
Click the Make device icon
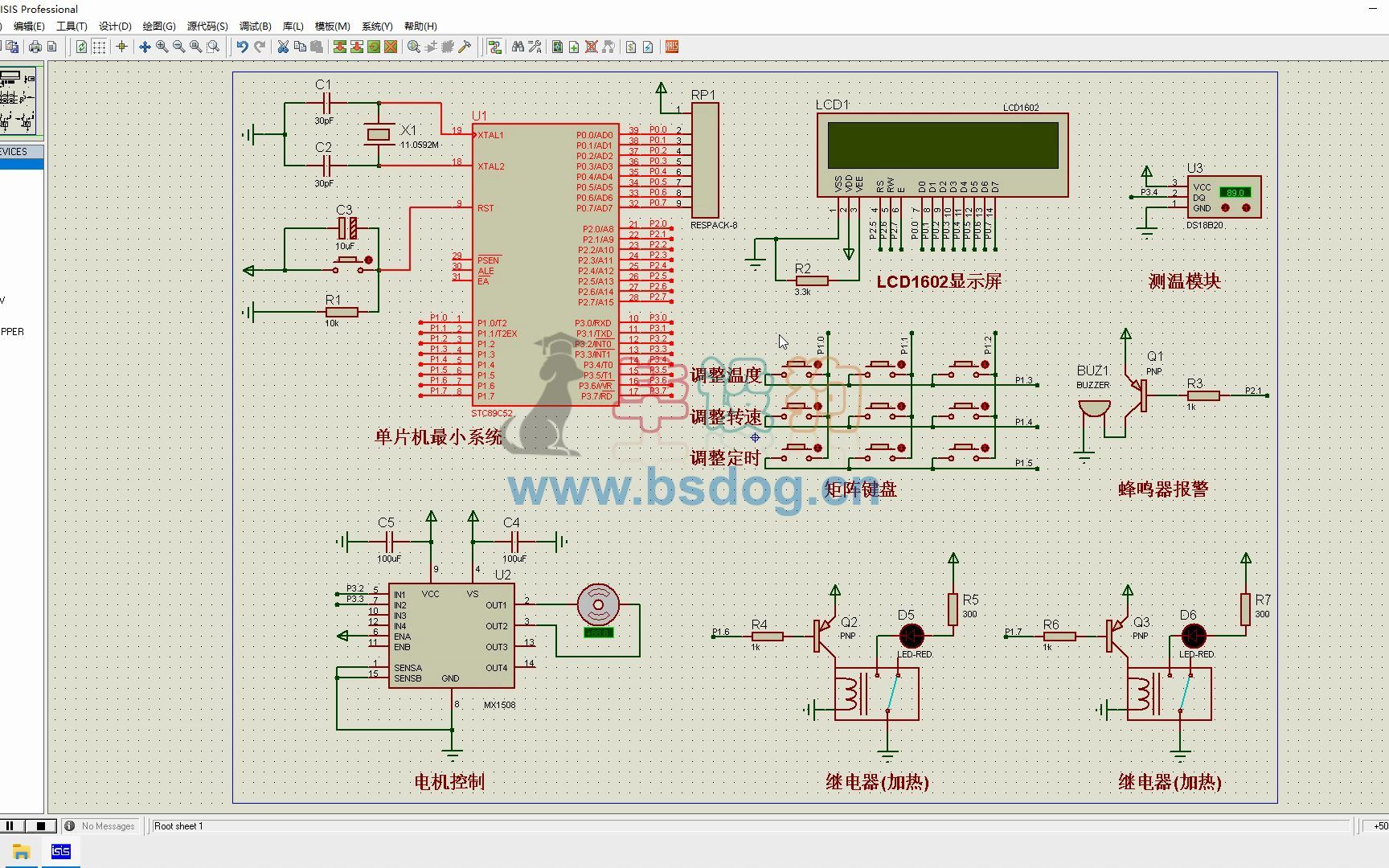point(431,47)
